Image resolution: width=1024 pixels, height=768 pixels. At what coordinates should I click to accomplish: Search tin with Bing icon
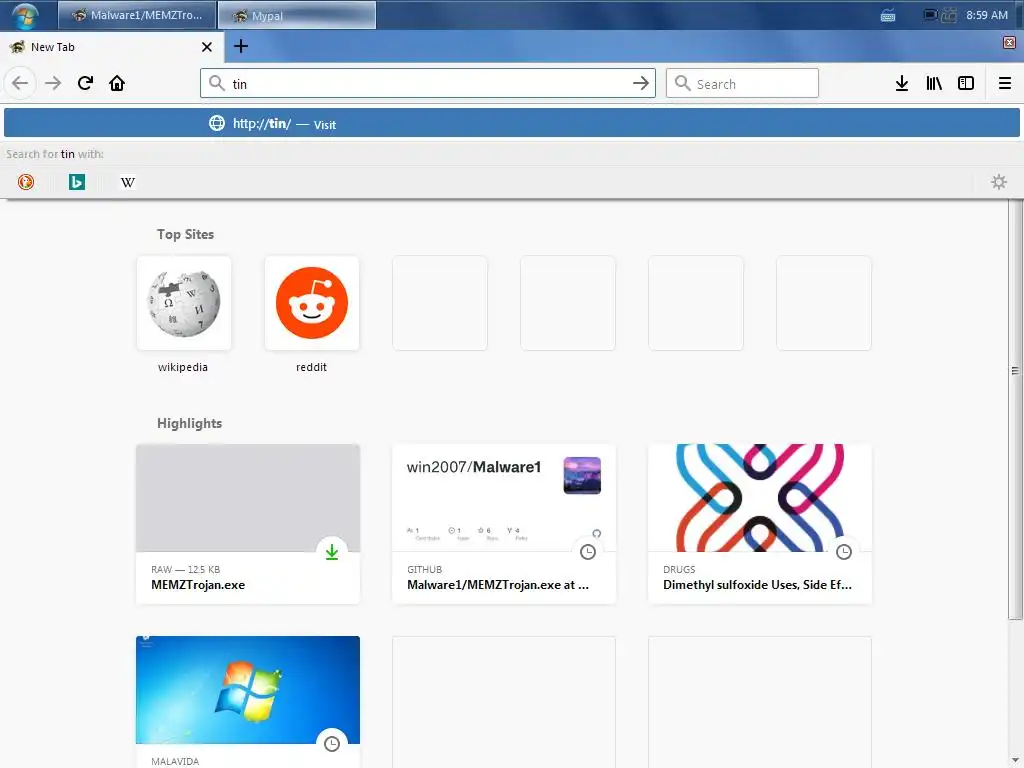pos(77,182)
